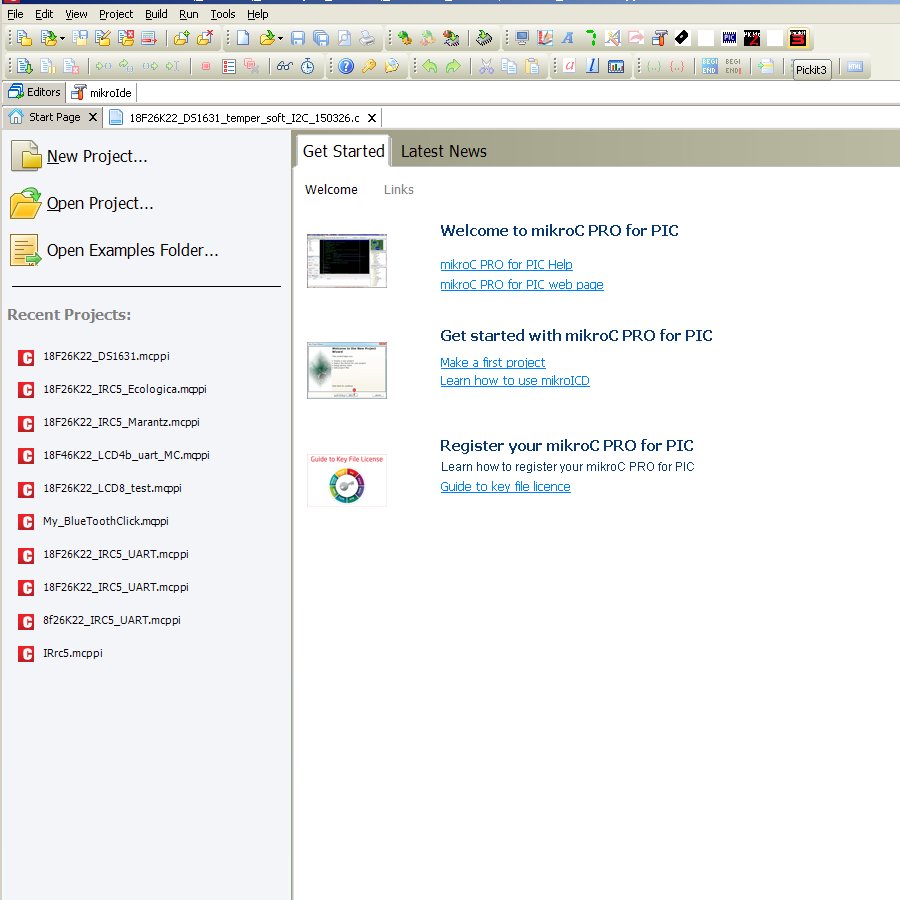Open recent project 18F26K22_DS1631.mcppi
This screenshot has width=900, height=900.
coord(106,356)
